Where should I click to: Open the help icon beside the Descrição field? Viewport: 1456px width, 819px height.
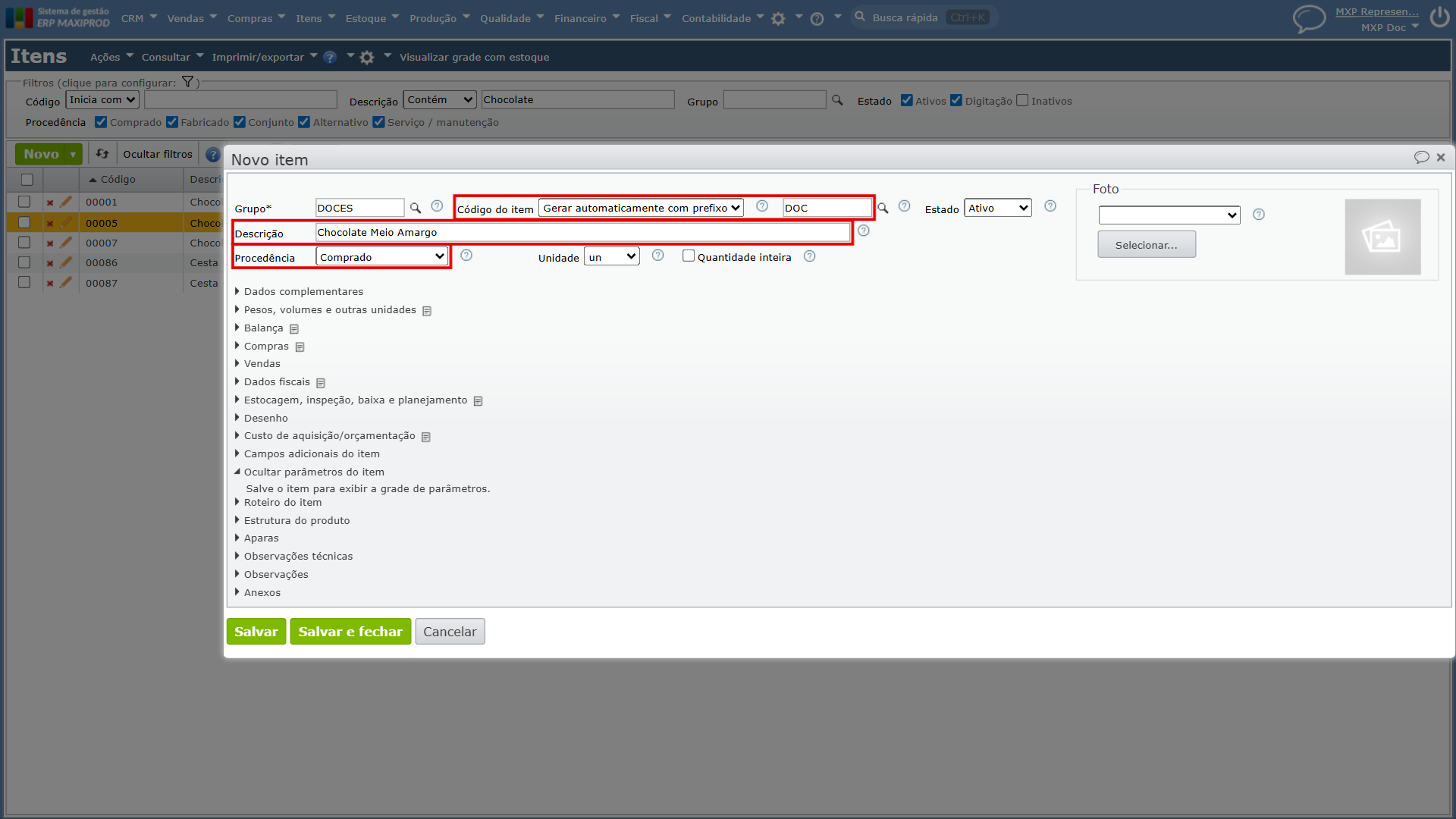tap(863, 231)
